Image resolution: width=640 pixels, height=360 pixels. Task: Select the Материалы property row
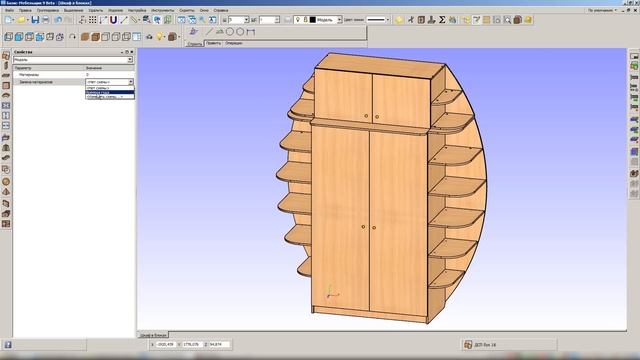[x=74, y=75]
